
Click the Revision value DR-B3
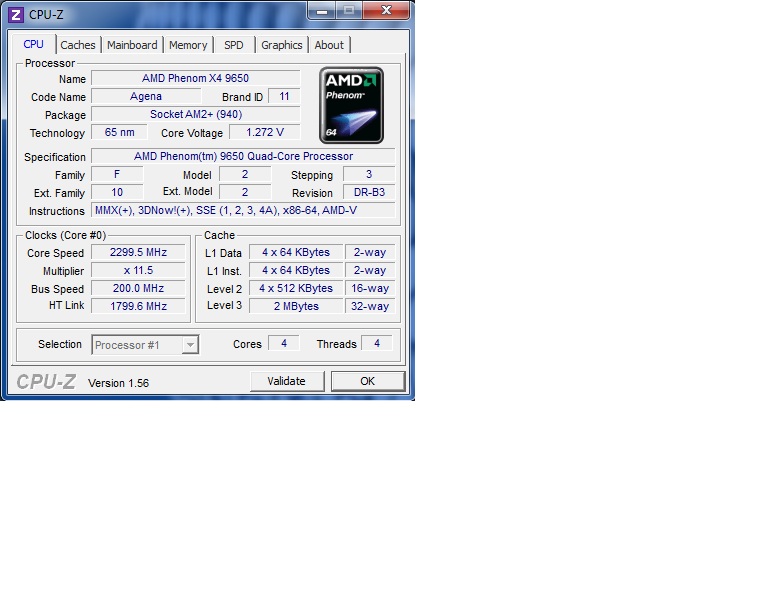click(369, 192)
